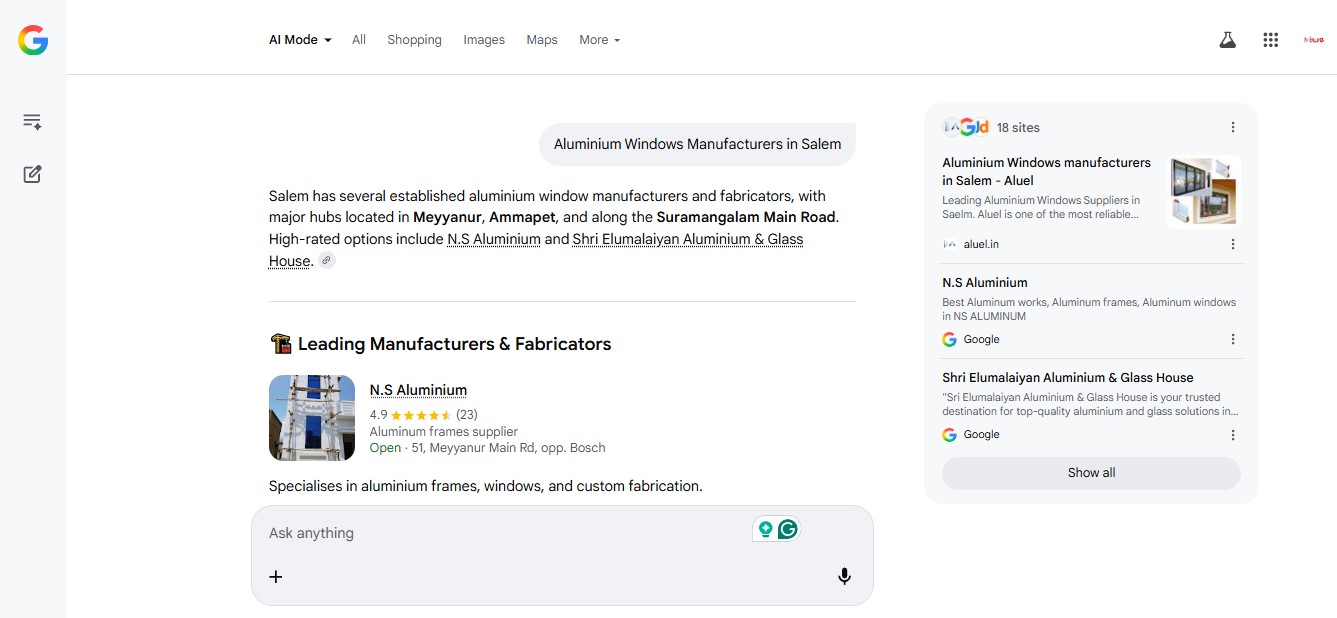
Task: Click the aluel.in favicon
Action: coord(949,244)
